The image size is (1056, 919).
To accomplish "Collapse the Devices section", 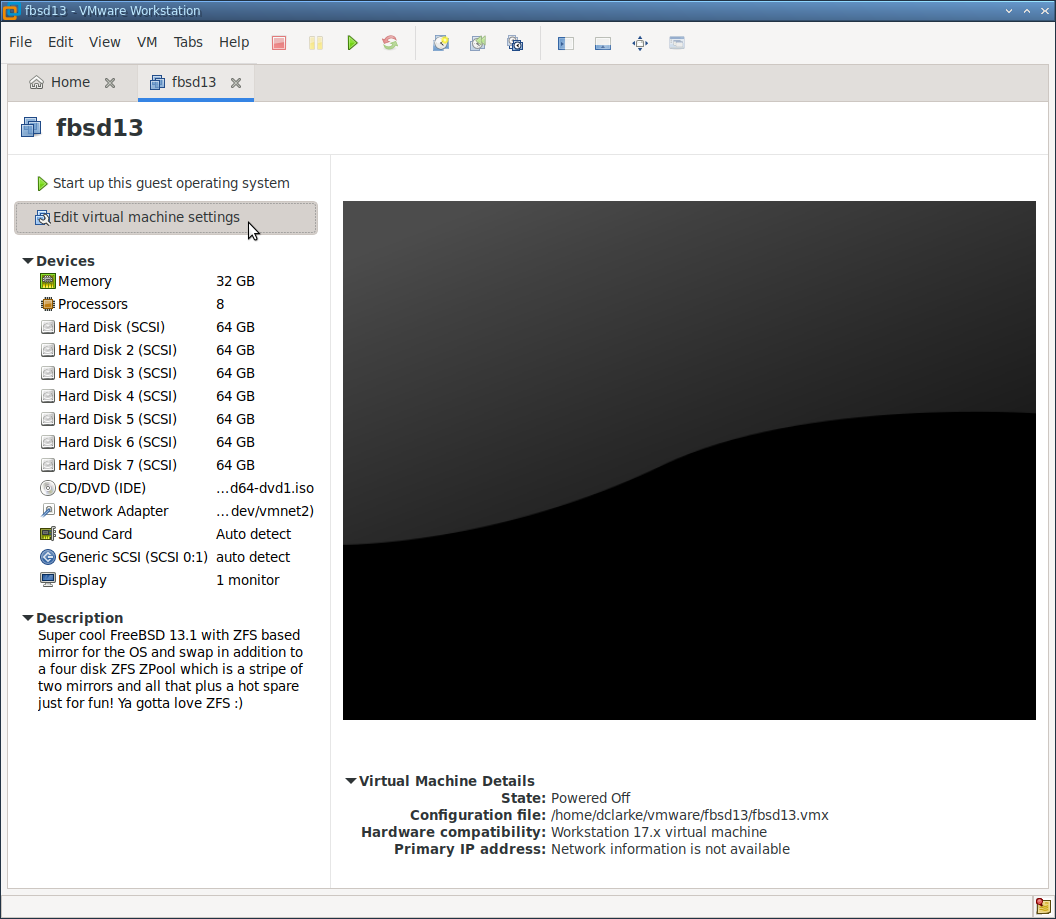I will [x=28, y=261].
